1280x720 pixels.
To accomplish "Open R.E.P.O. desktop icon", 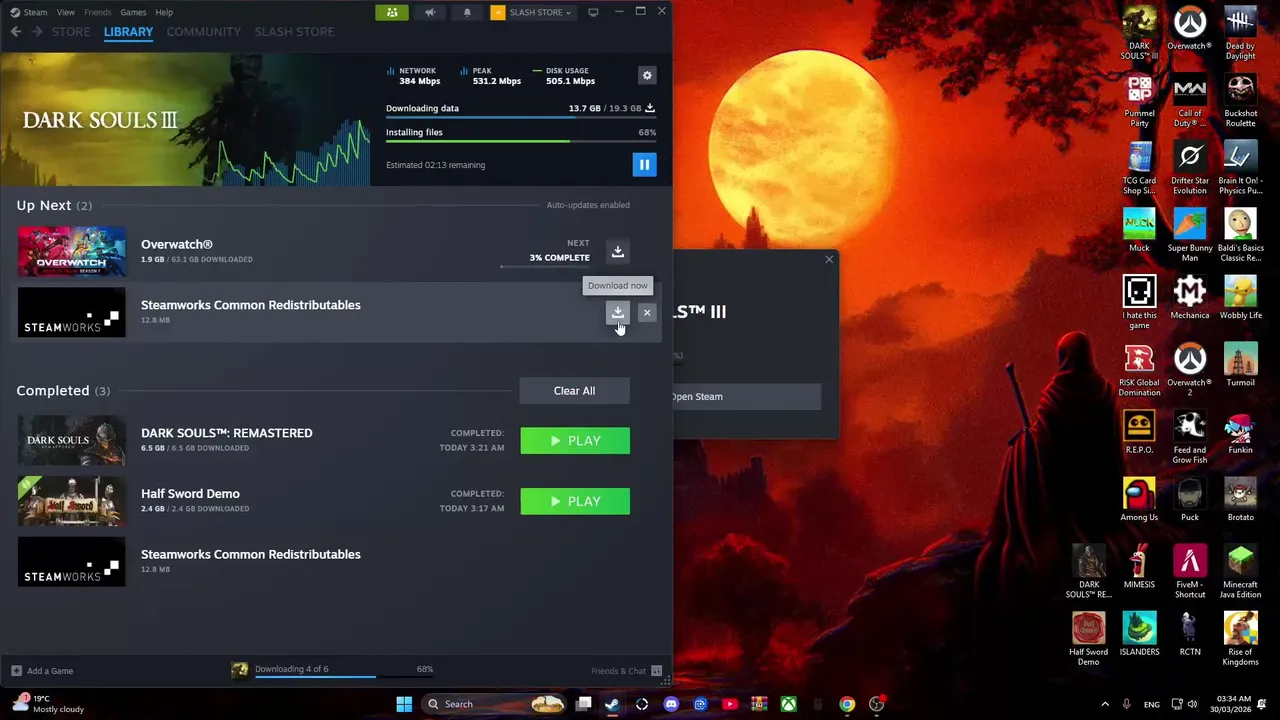I will [1139, 431].
